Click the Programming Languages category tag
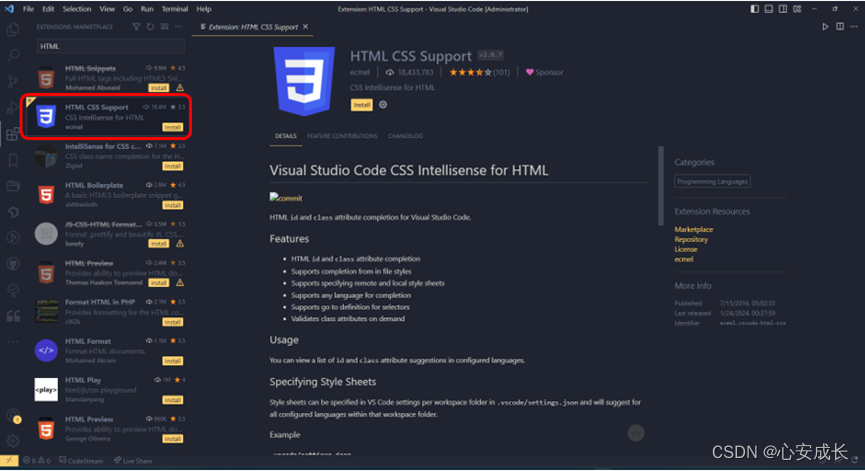The image size is (865, 471). [712, 181]
